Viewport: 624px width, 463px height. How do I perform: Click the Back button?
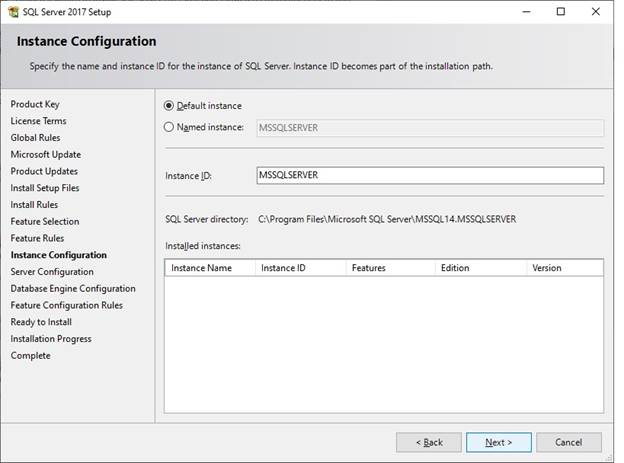click(x=428, y=442)
